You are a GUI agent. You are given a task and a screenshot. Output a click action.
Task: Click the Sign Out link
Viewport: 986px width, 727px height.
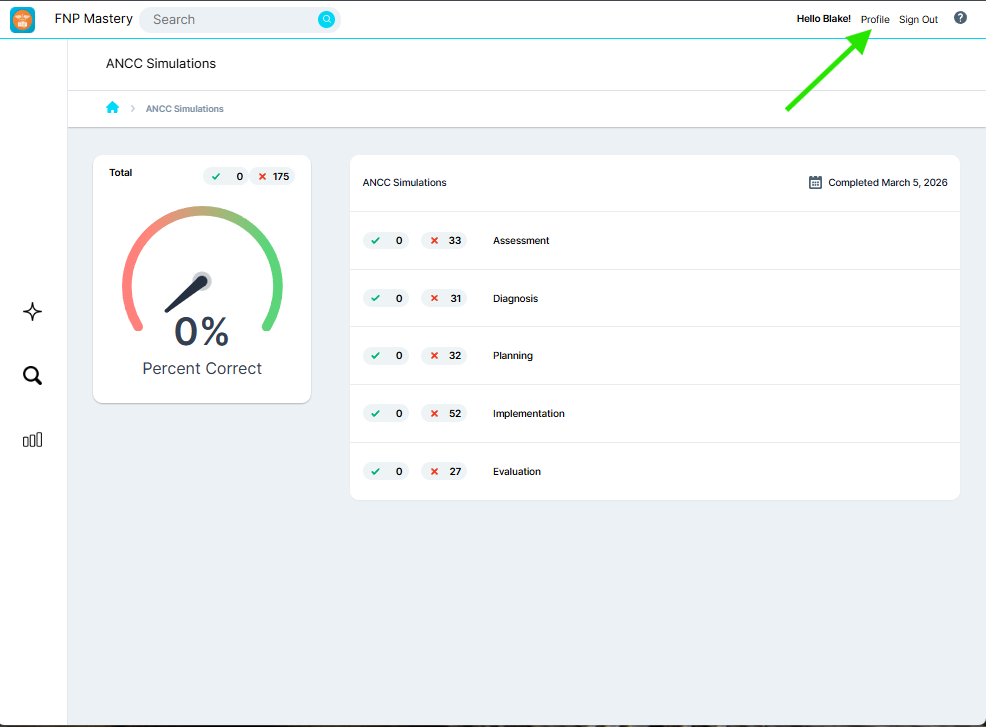918,20
